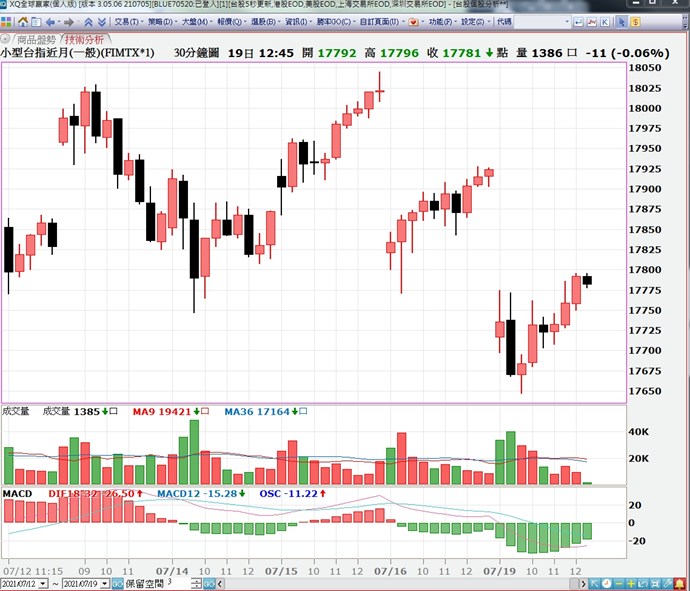The image size is (690, 591).
Task: Click the 成交量 panel title label
Action: (15, 411)
